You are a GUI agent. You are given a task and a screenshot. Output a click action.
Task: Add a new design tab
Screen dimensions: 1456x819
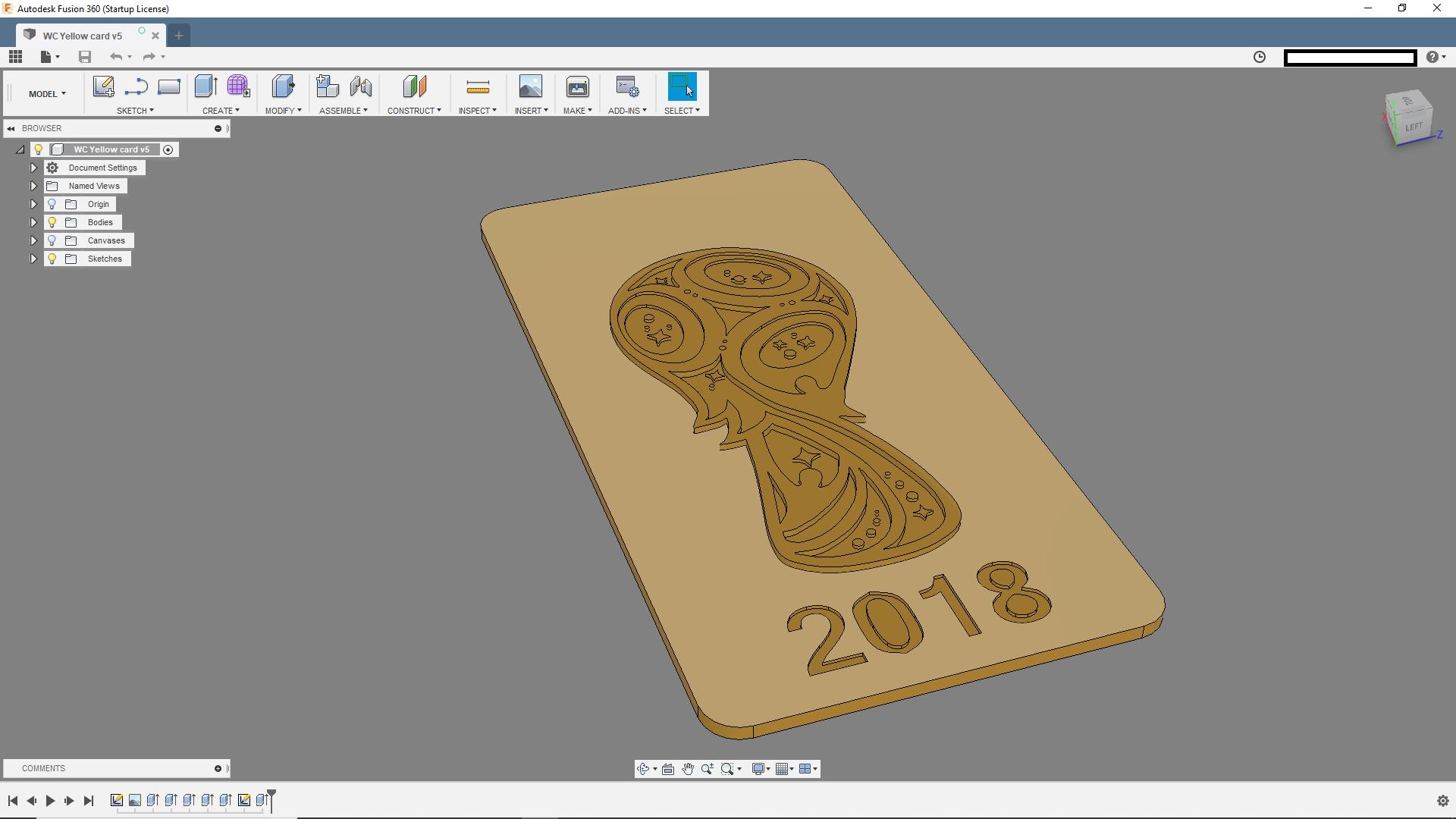pyautogui.click(x=179, y=36)
